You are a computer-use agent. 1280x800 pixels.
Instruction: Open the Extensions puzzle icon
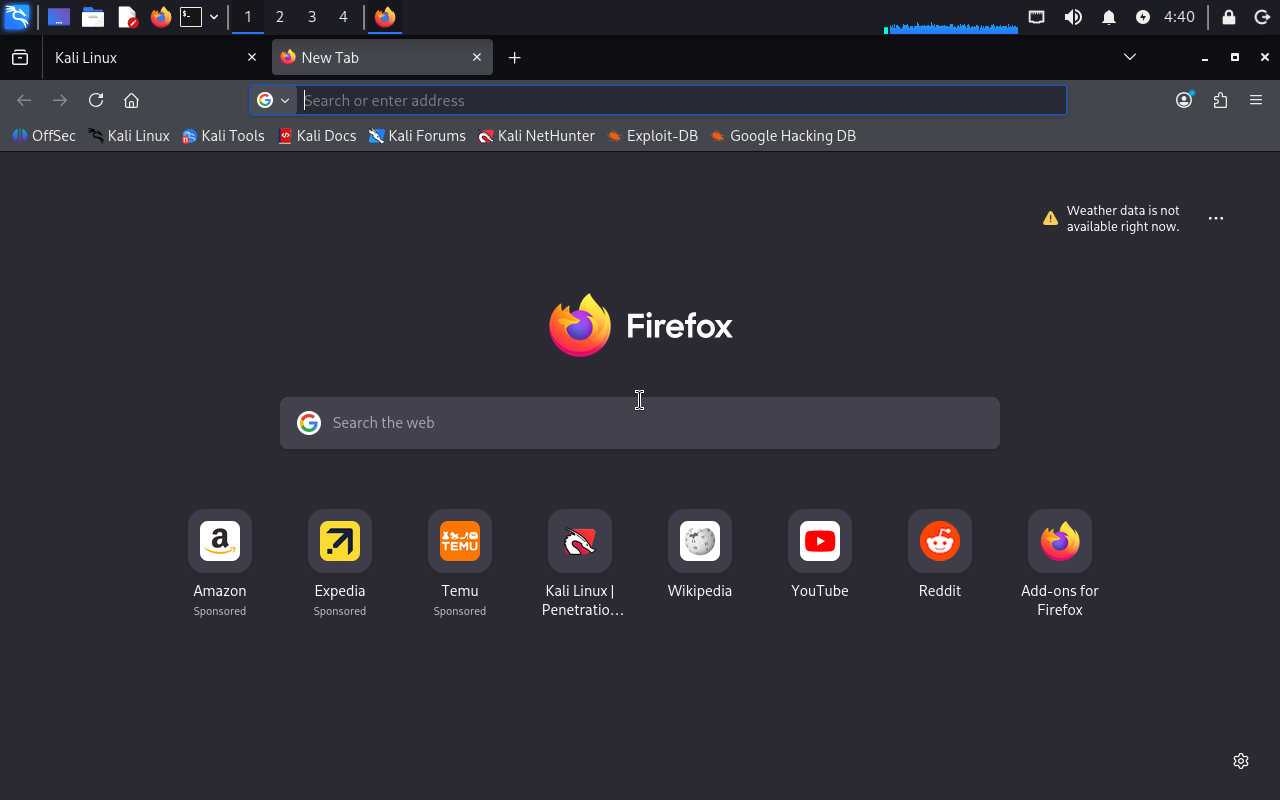click(1220, 100)
